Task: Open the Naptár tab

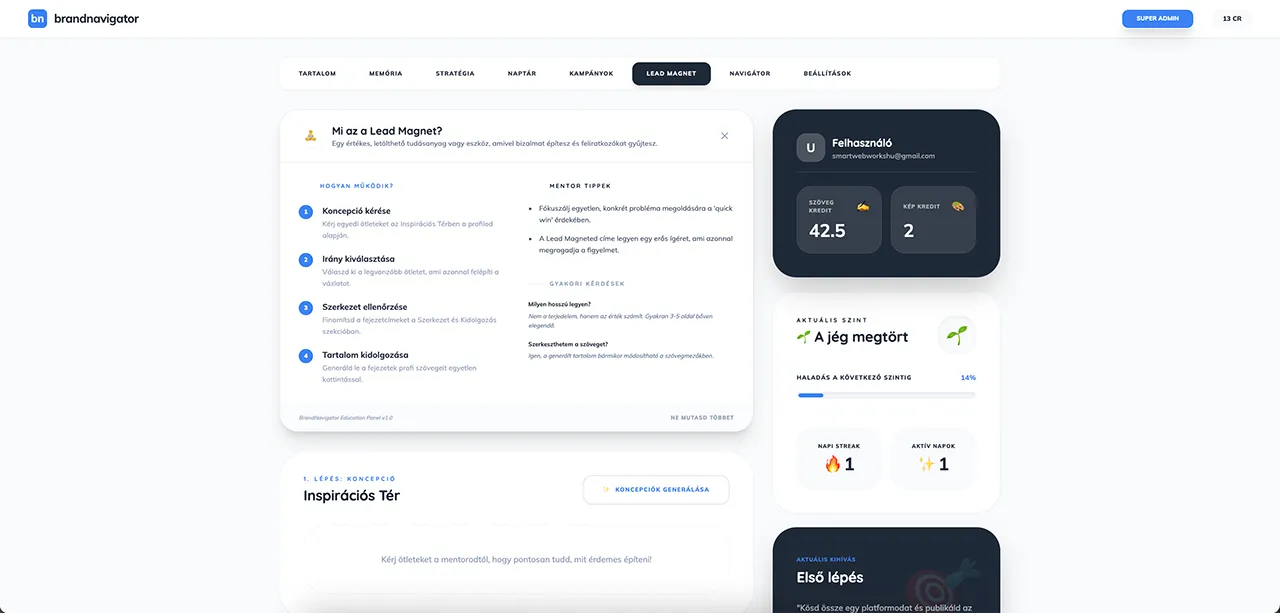Action: (522, 73)
